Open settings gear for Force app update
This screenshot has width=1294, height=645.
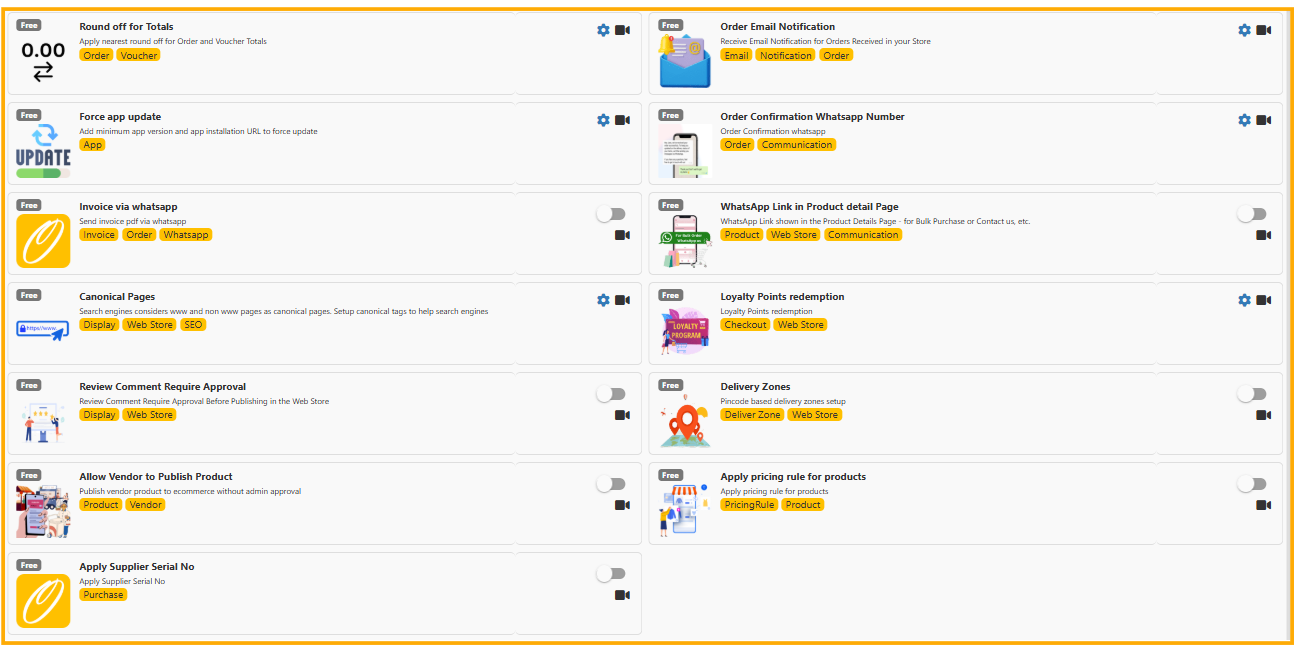point(603,120)
